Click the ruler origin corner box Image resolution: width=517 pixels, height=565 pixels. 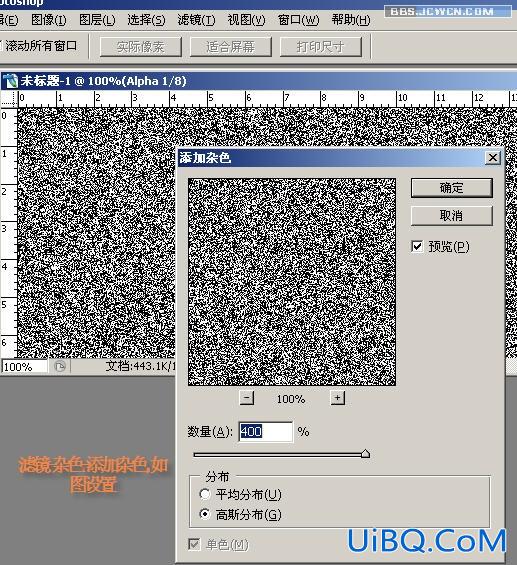coord(9,99)
